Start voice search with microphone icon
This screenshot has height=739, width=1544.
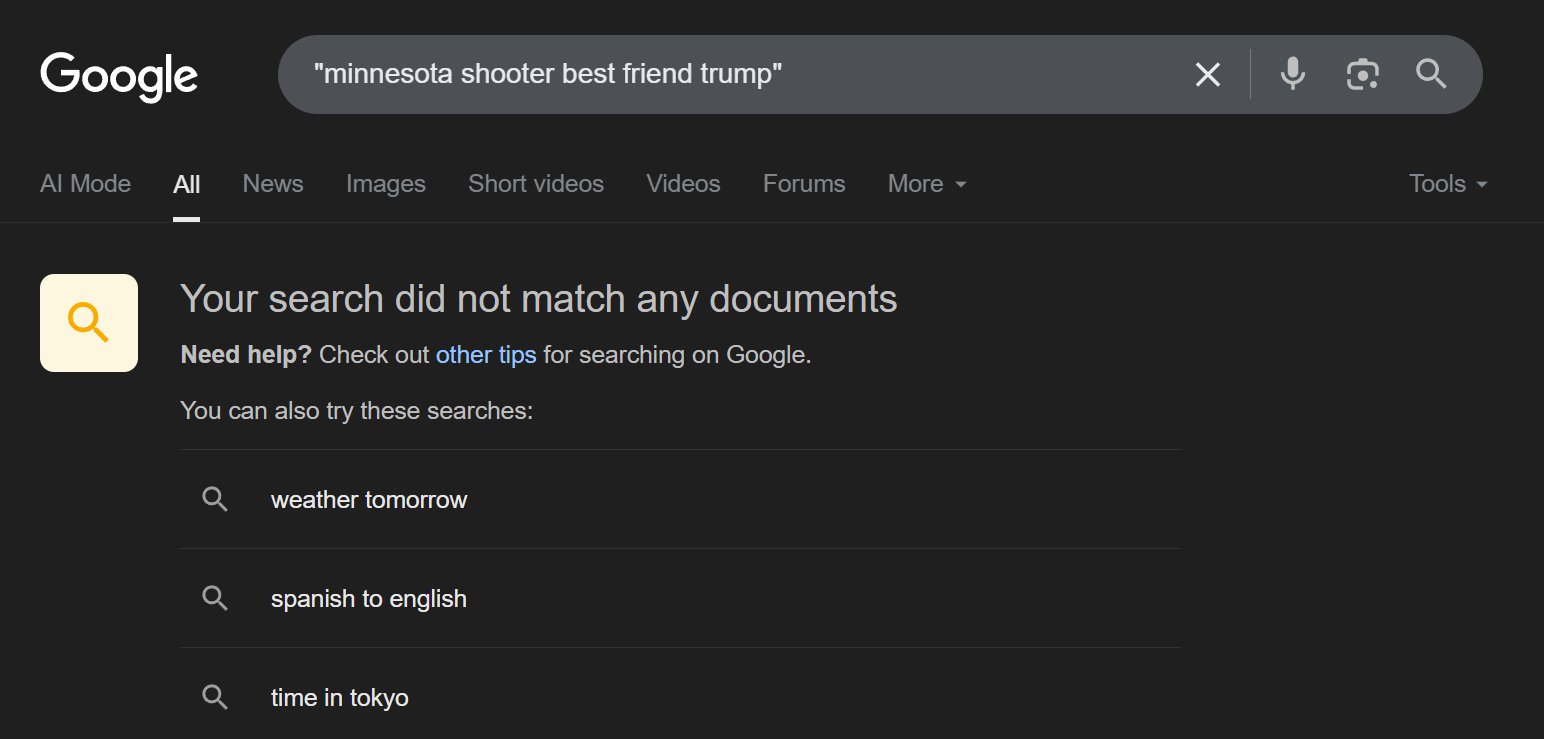(x=1293, y=74)
